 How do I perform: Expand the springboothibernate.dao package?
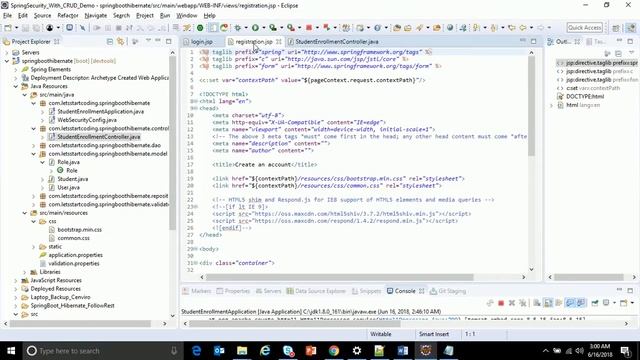point(33,145)
